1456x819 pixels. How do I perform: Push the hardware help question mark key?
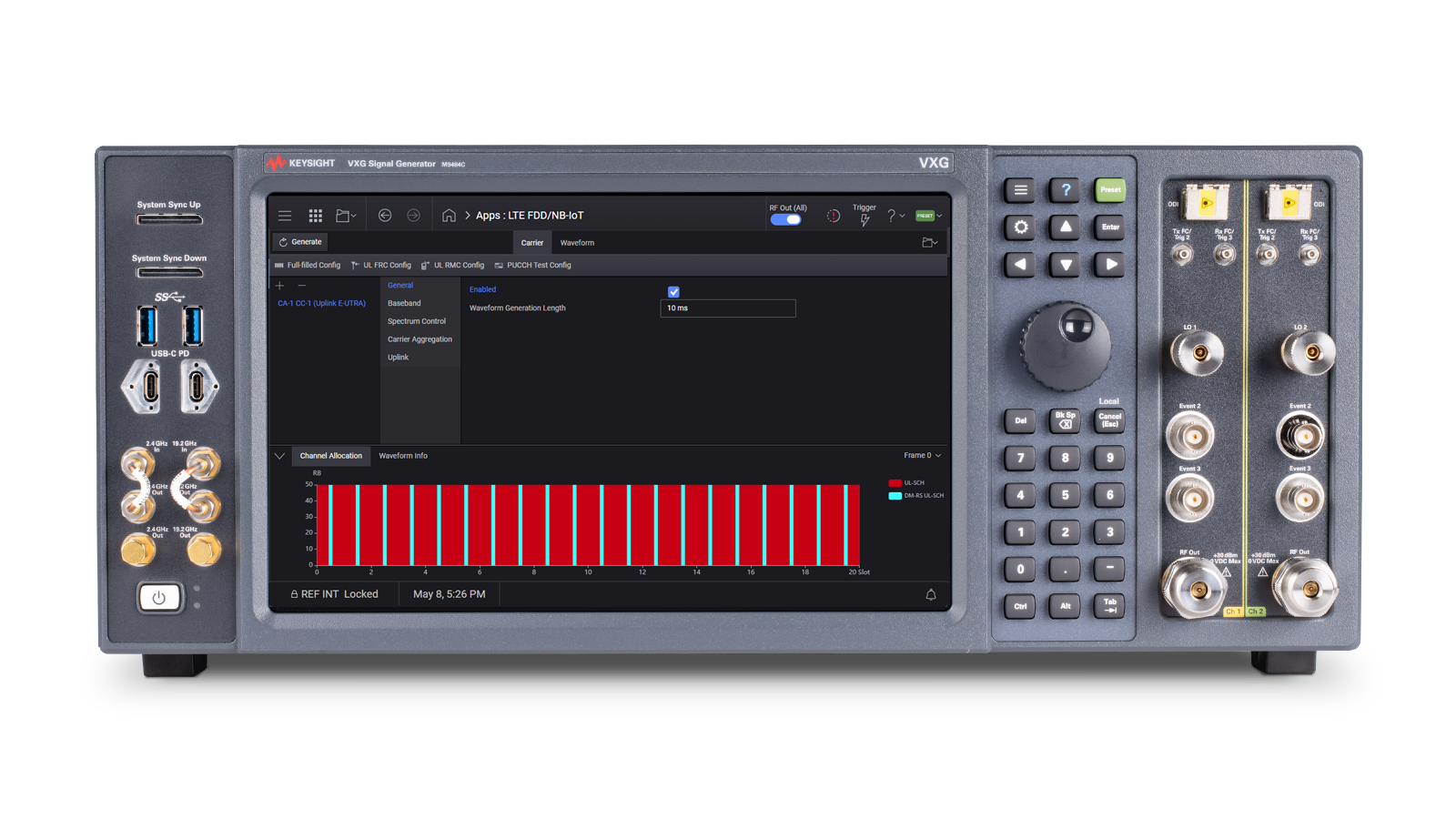pos(1066,190)
